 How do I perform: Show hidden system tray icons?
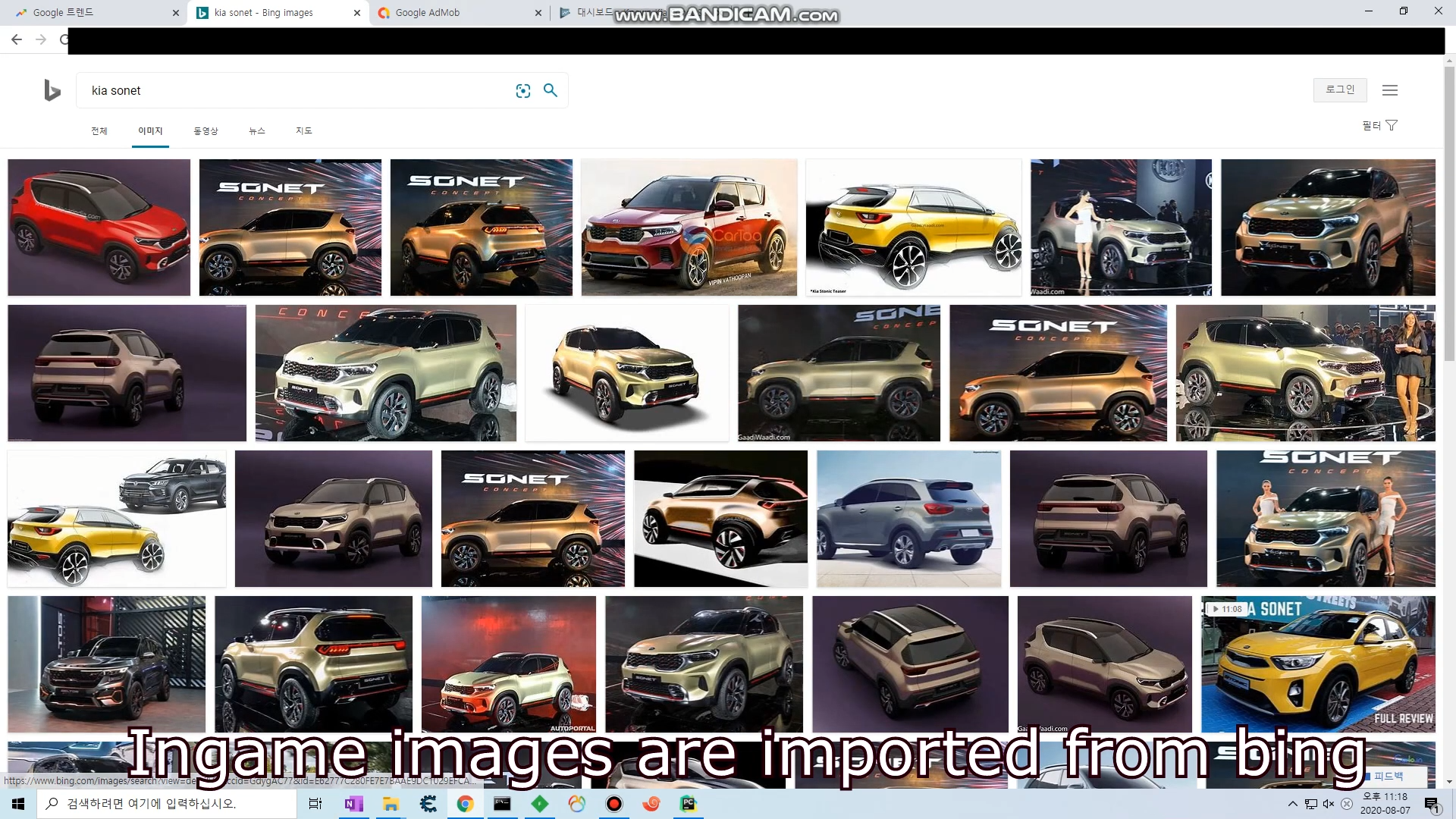coord(1292,804)
